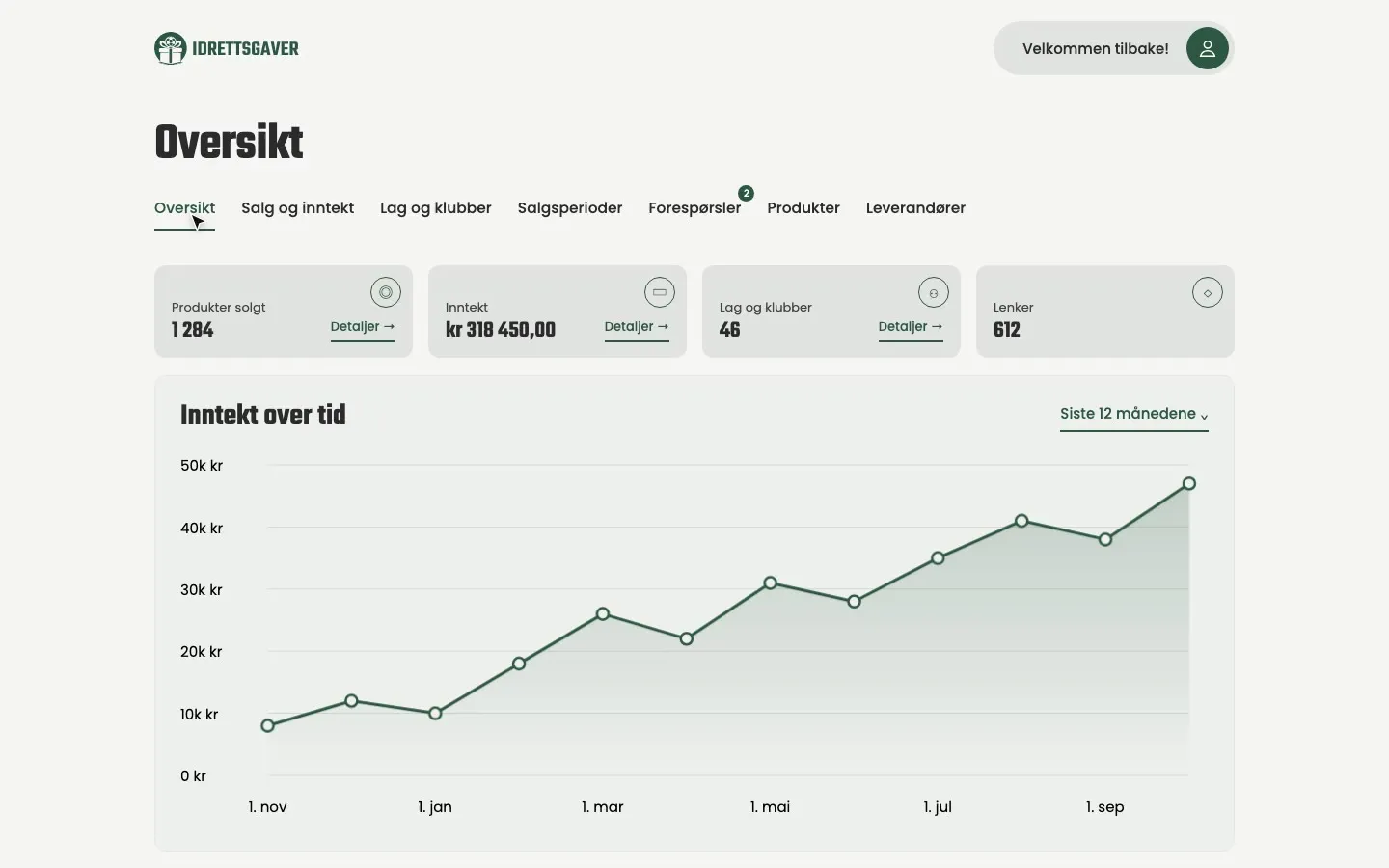
Task: Click the last data point on the chart
Action: tap(1189, 483)
